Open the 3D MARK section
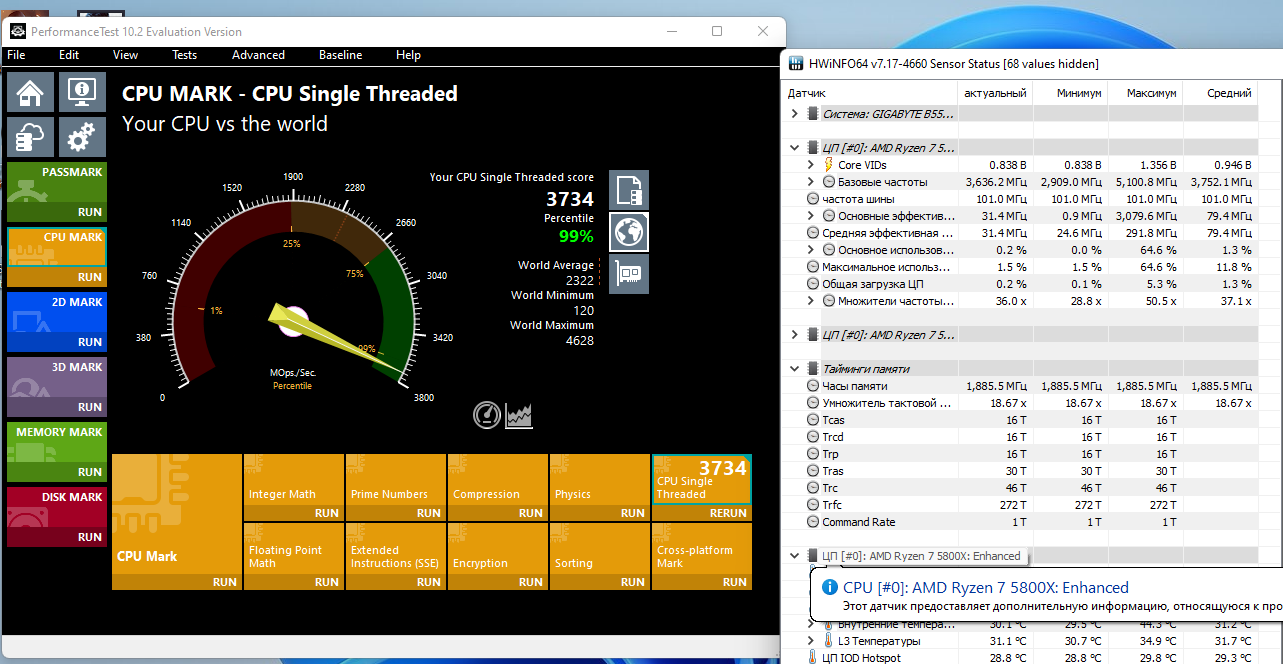The height and width of the screenshot is (664, 1283). pyautogui.click(x=56, y=387)
